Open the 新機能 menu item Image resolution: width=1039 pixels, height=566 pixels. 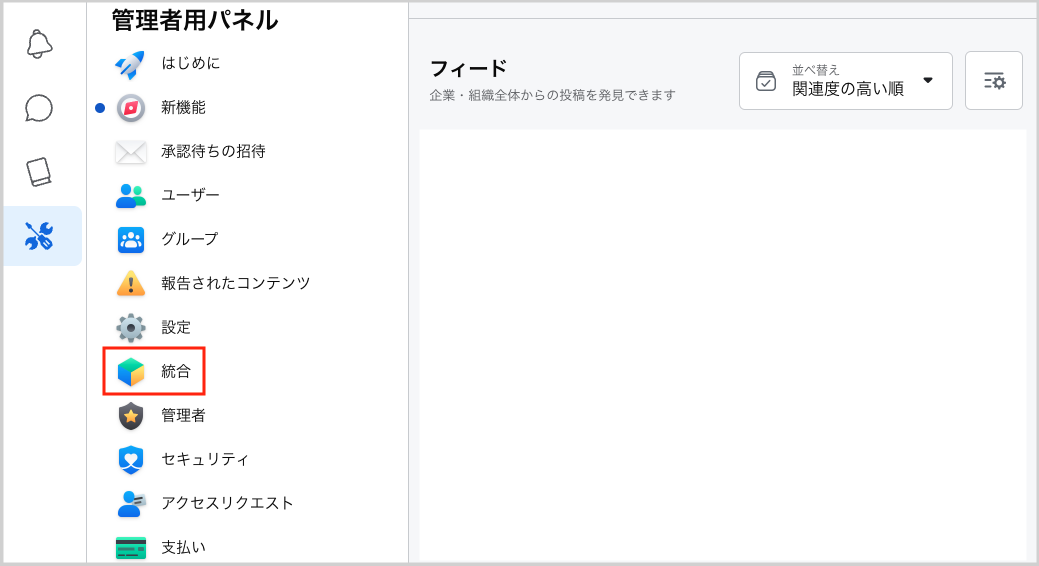pos(183,107)
